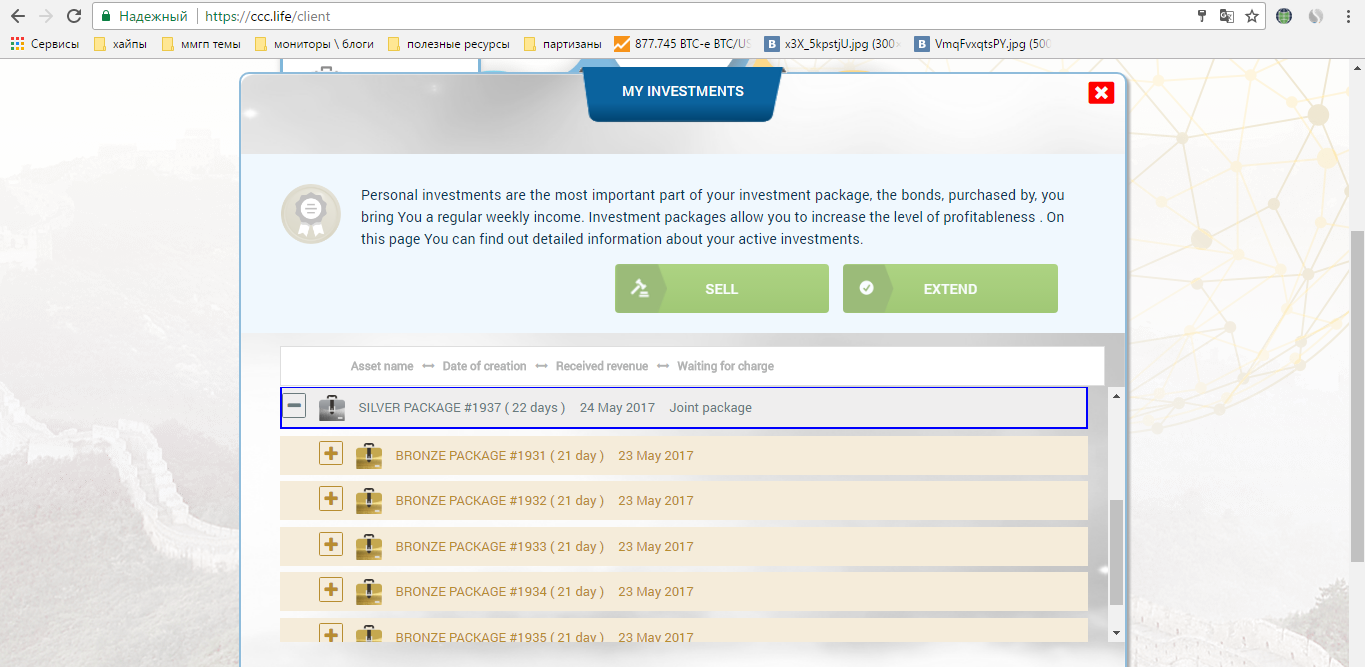Click the translate page icon in address bar

click(x=1226, y=16)
